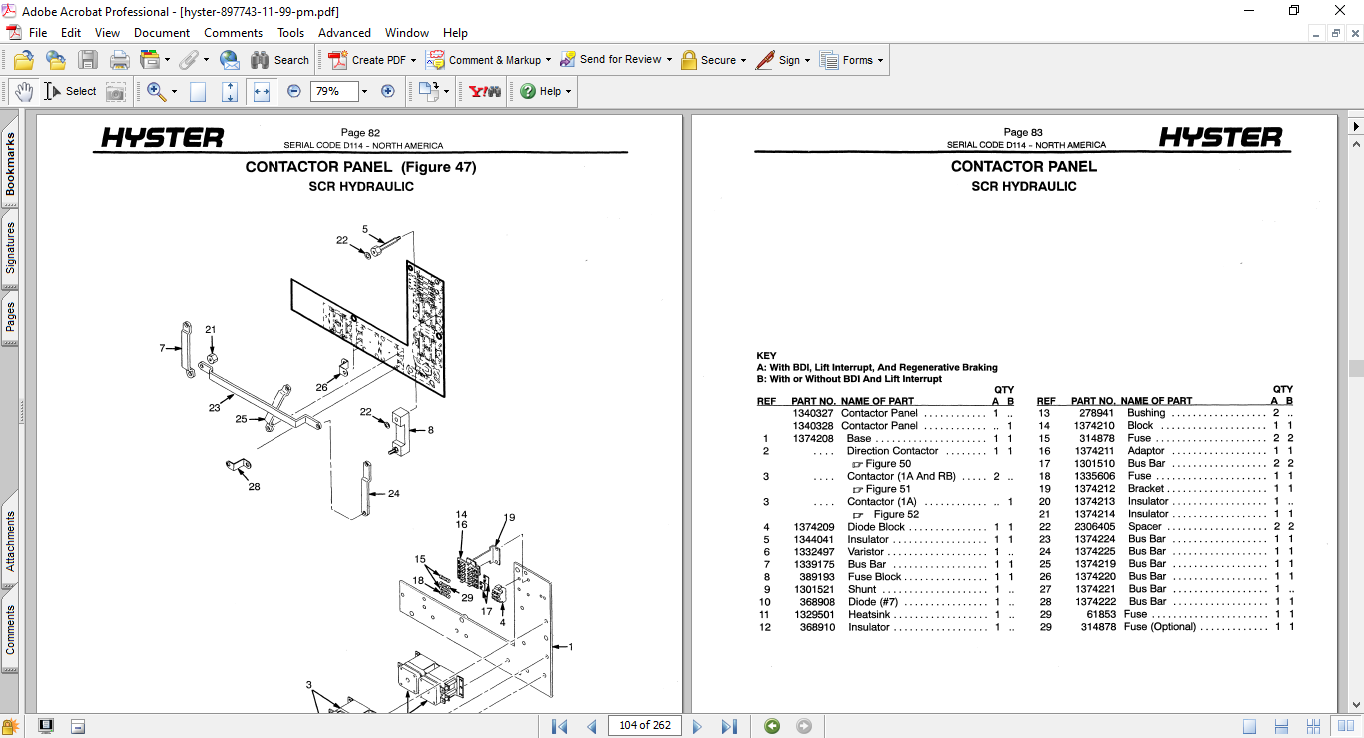Click the Snapshot camera tool
Viewport: 1364px width, 738px height.
pos(116,91)
